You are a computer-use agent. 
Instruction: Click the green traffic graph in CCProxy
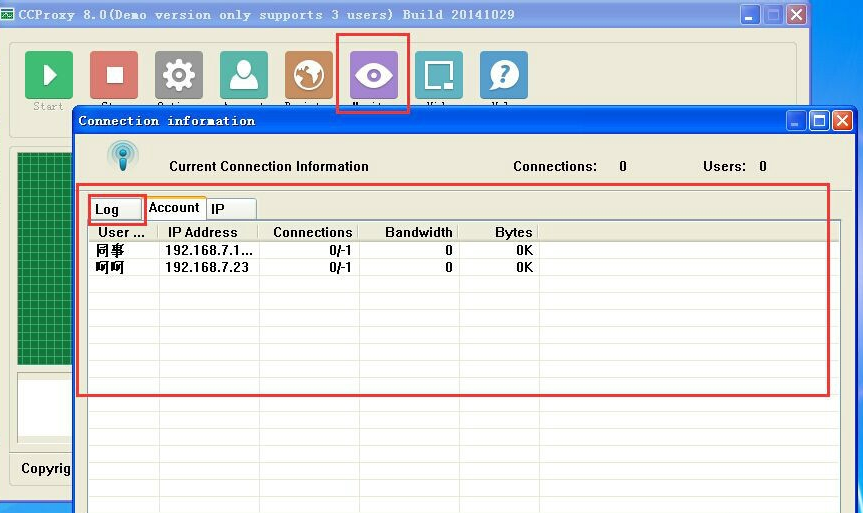point(45,259)
